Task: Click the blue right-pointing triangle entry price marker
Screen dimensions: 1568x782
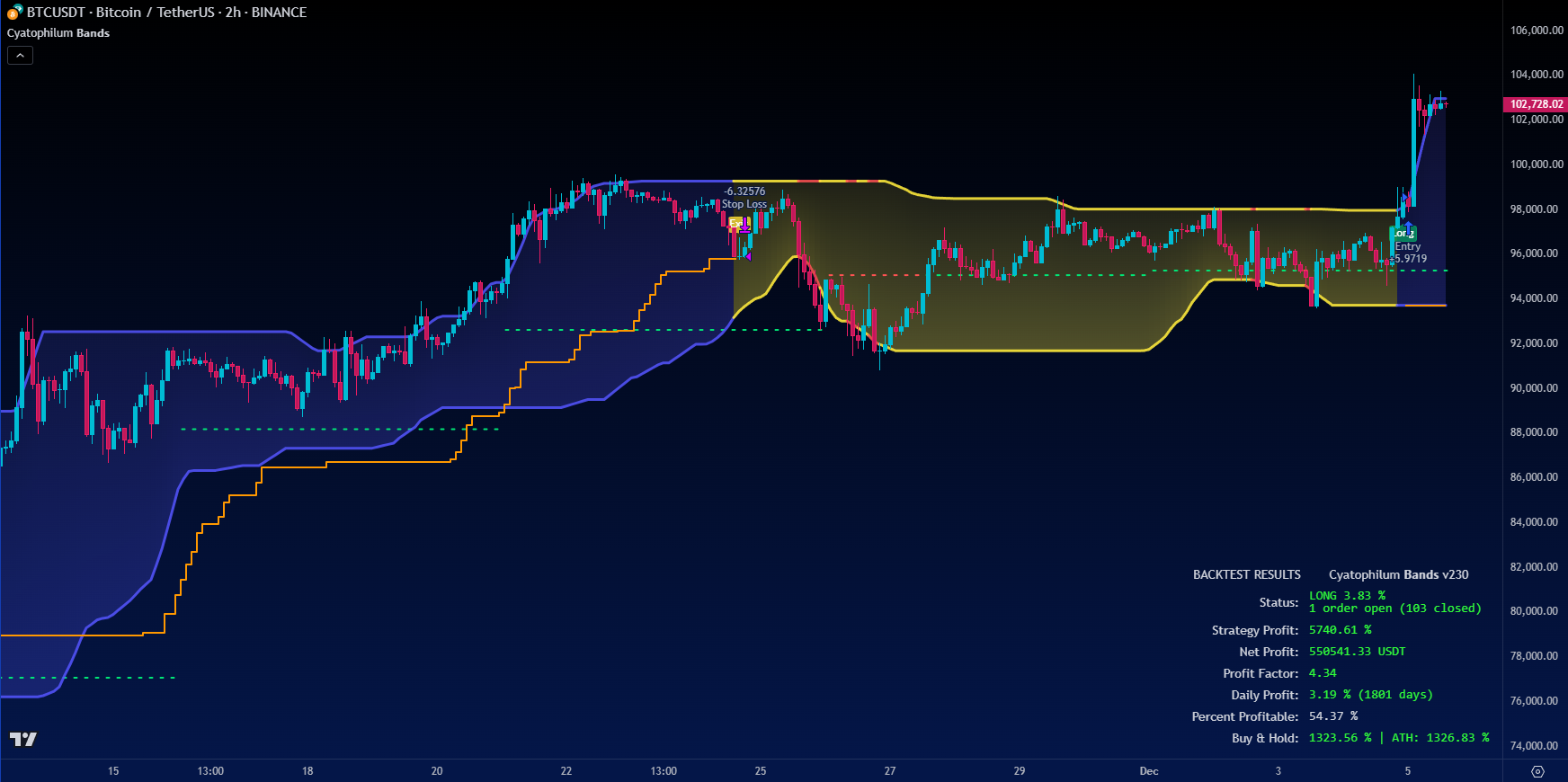Action: click(x=1404, y=197)
